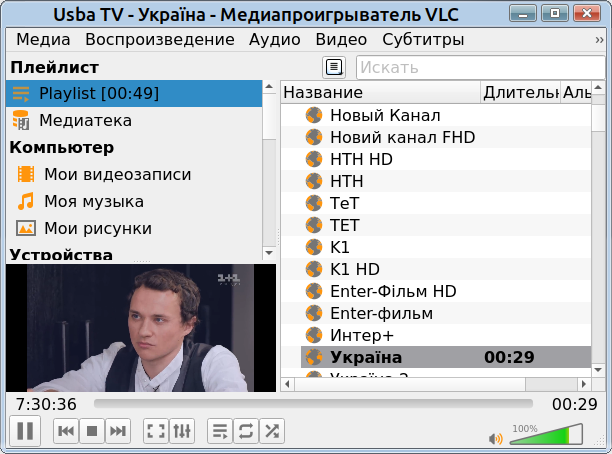612x454 pixels.
Task: Click the Медиатека library icon
Action: (x=21, y=120)
